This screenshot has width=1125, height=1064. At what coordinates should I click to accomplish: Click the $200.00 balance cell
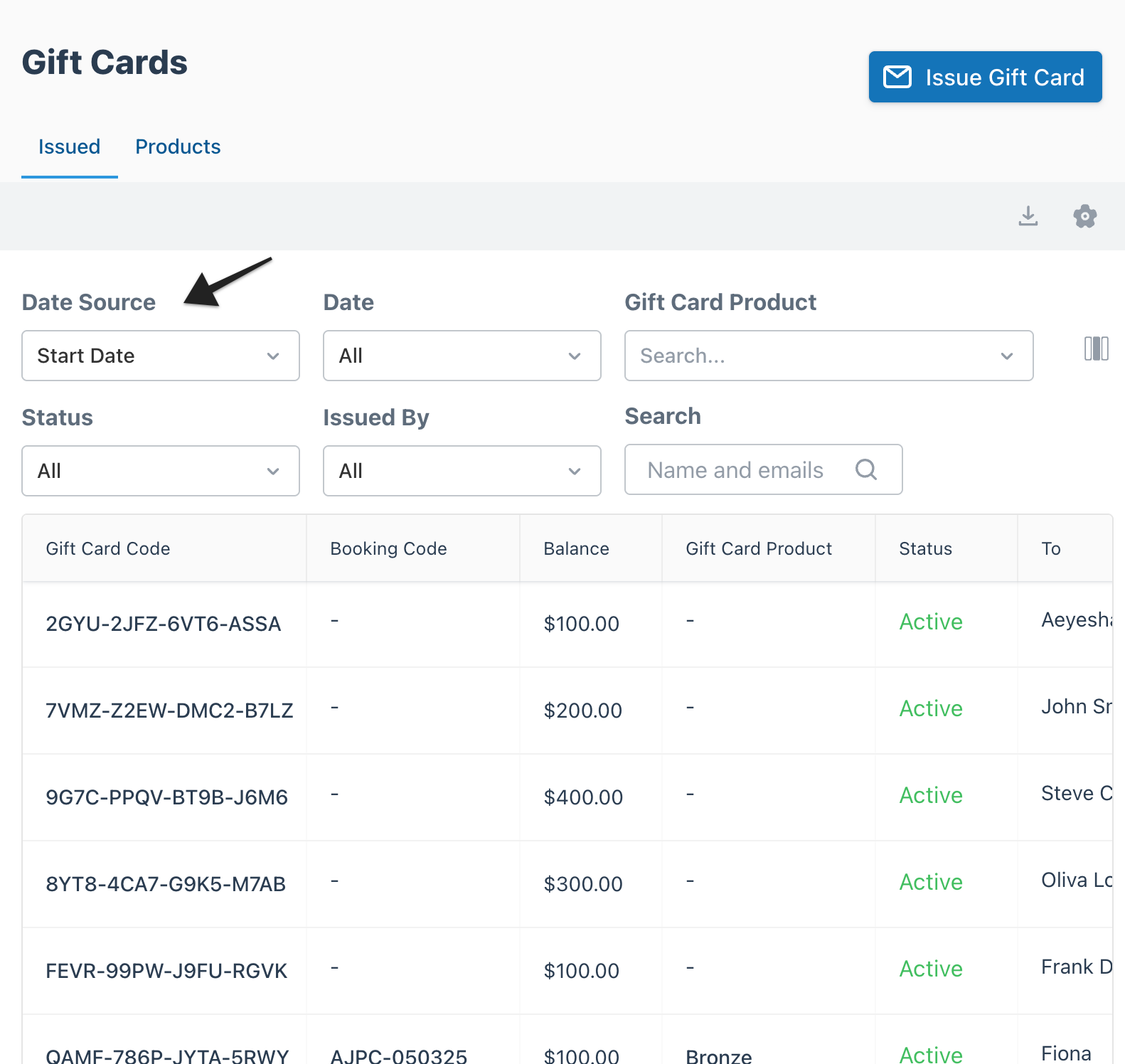pyautogui.click(x=582, y=711)
